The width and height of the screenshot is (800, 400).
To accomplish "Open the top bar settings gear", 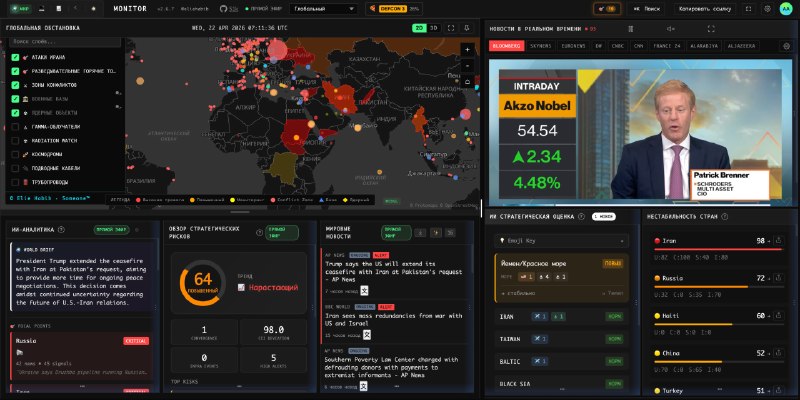I will pyautogui.click(x=767, y=9).
